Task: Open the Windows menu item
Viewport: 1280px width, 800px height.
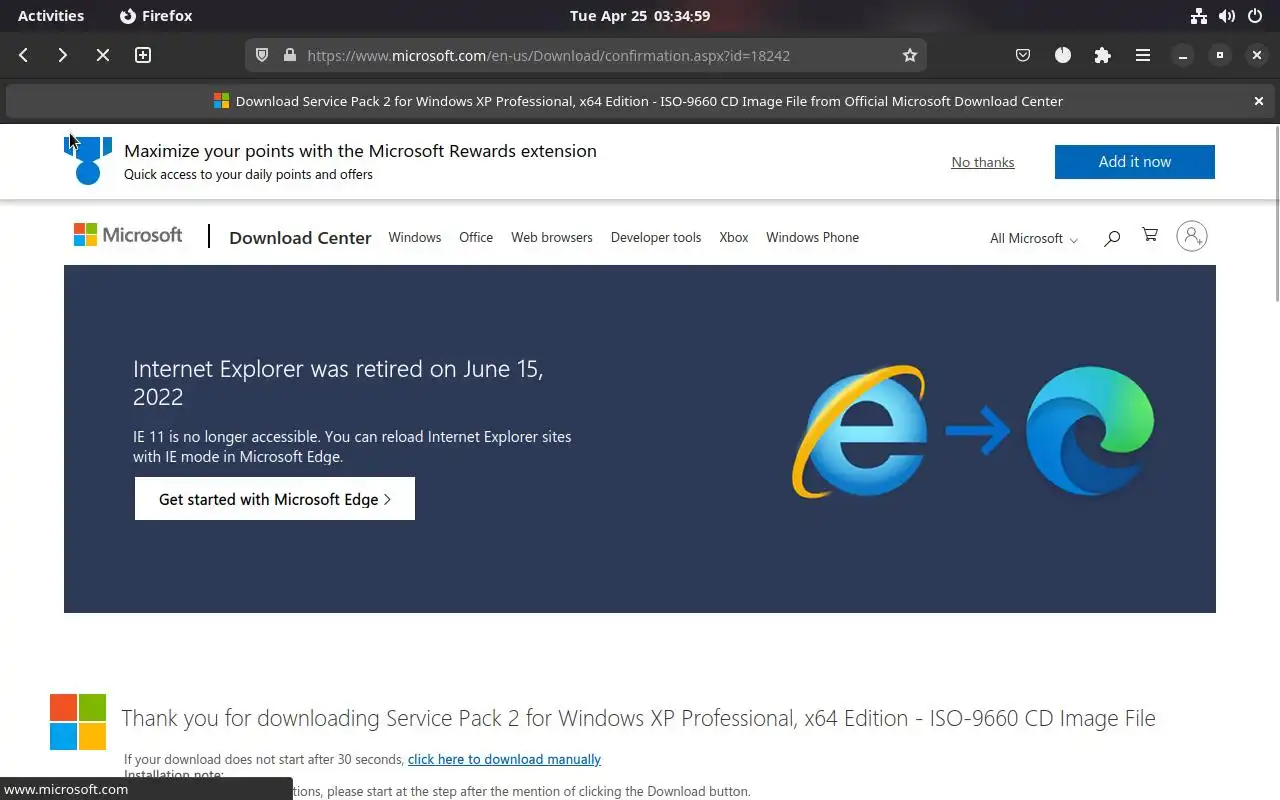Action: [415, 237]
